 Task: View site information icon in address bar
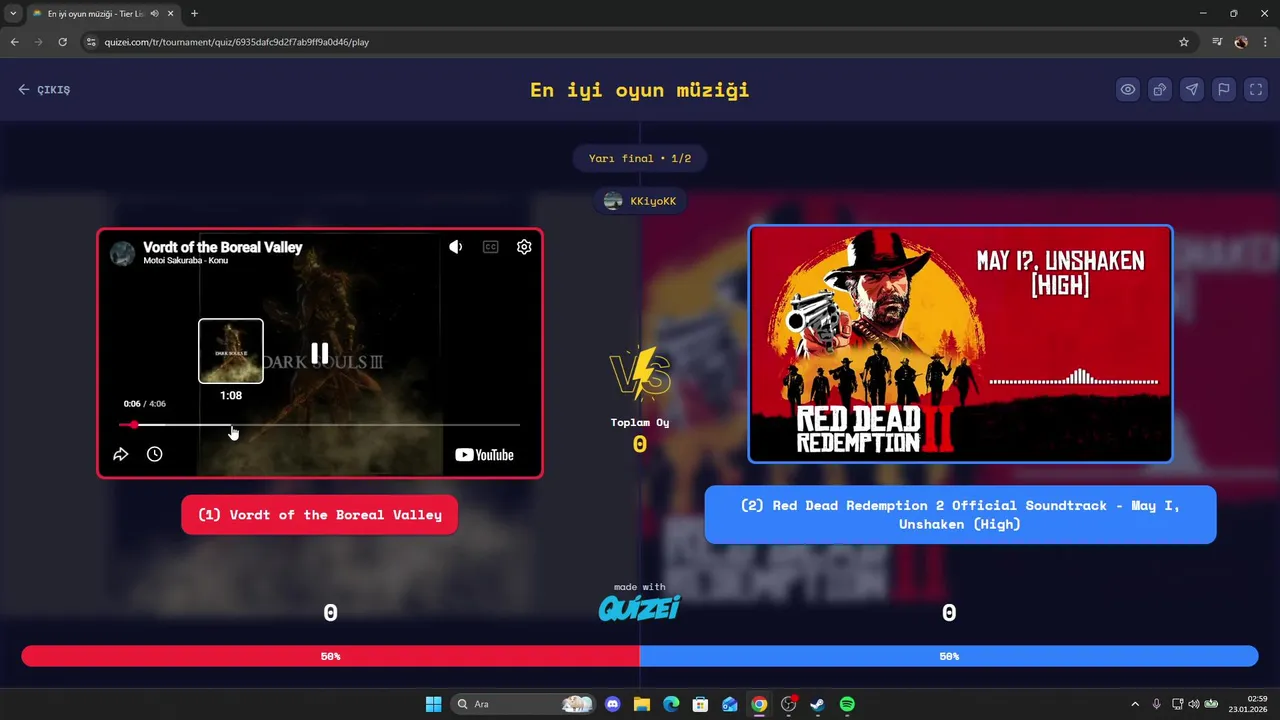pyautogui.click(x=91, y=42)
